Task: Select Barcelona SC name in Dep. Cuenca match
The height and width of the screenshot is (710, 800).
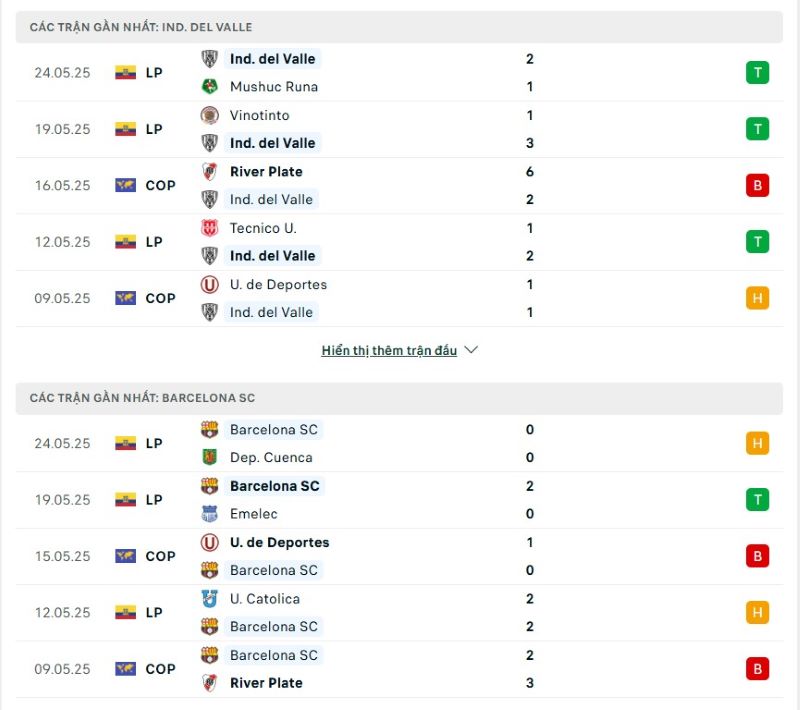Action: (x=273, y=429)
